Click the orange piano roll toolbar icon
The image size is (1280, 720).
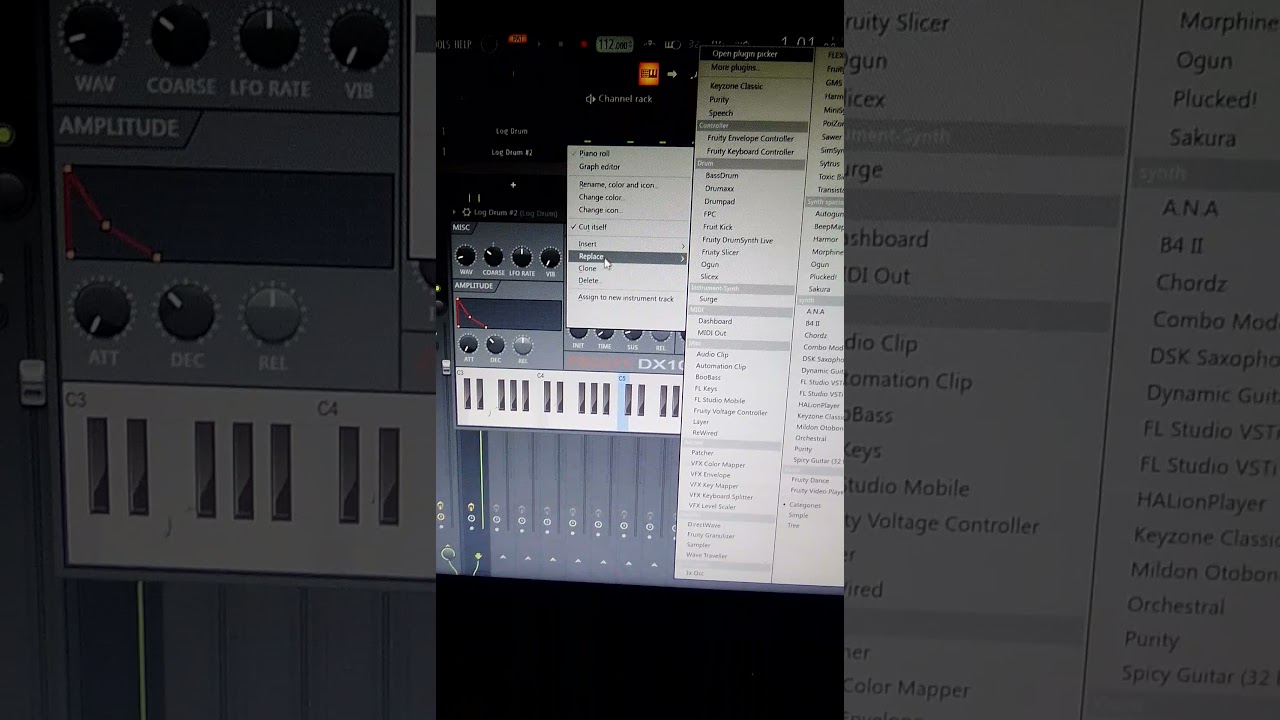coord(649,74)
